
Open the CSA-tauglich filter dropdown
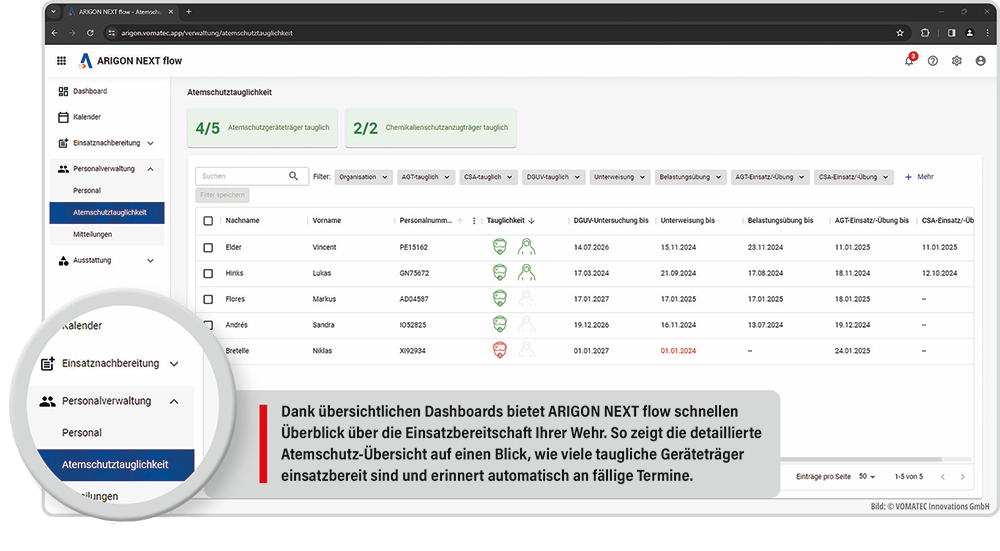pyautogui.click(x=489, y=177)
